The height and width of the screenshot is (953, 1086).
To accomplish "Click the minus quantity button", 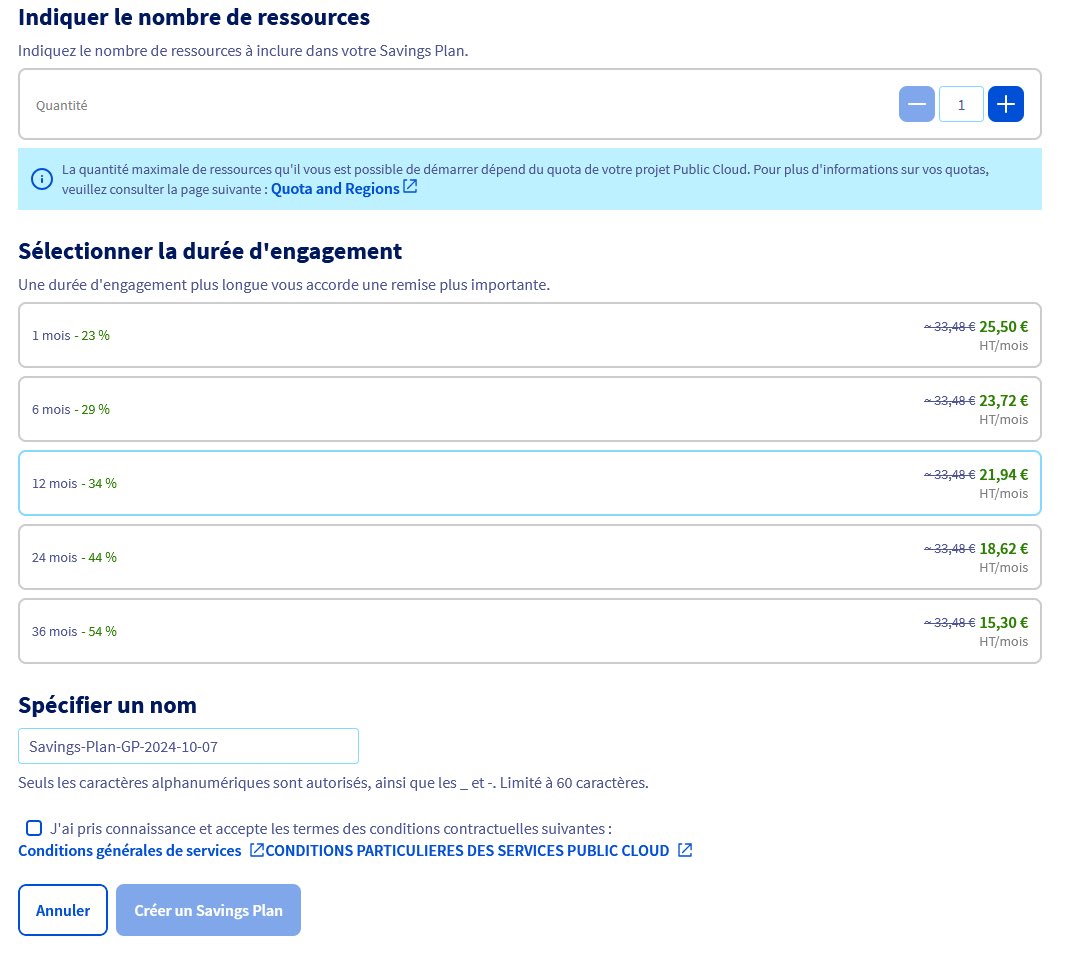I will point(916,105).
